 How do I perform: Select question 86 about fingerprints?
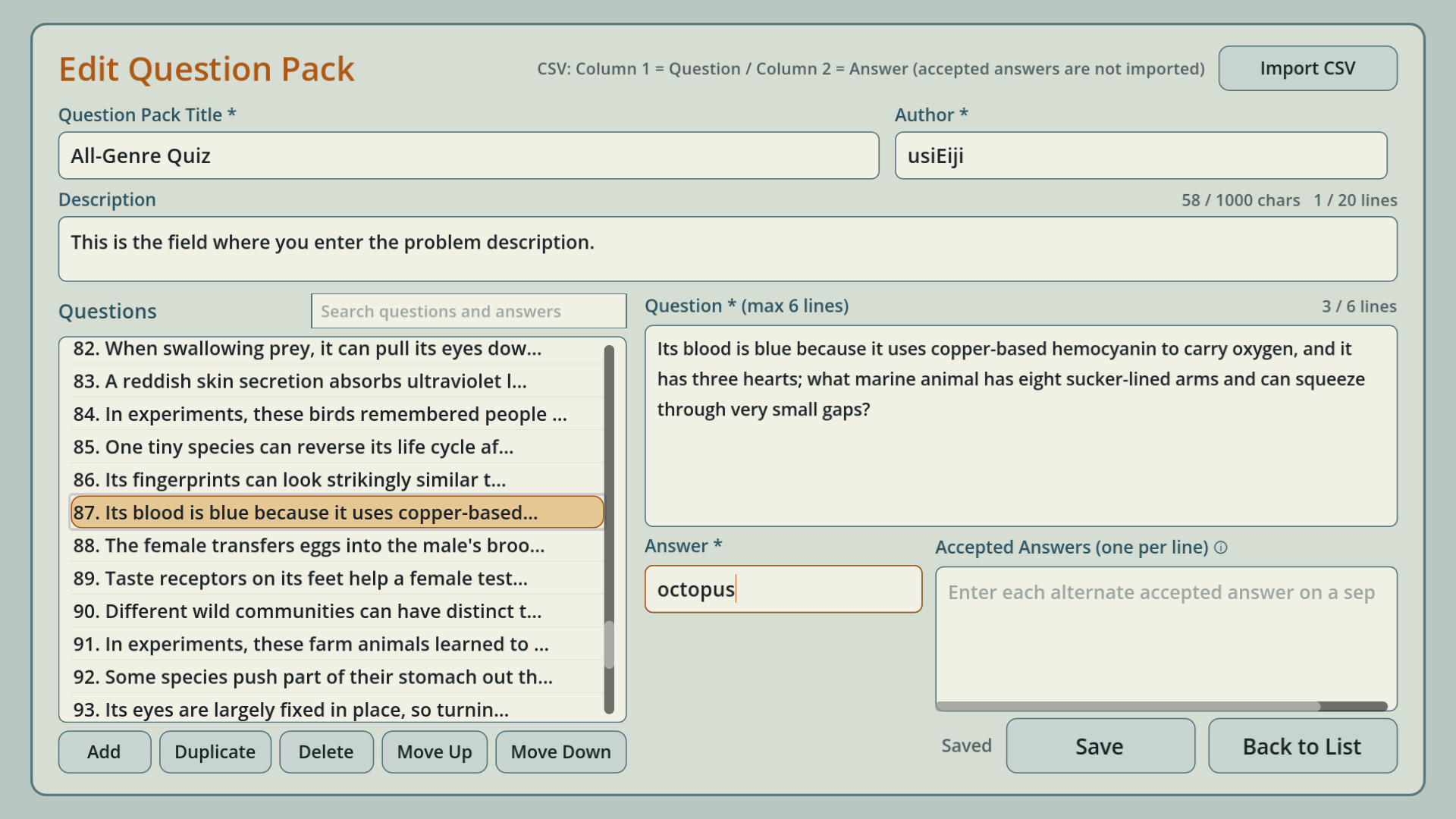click(337, 480)
